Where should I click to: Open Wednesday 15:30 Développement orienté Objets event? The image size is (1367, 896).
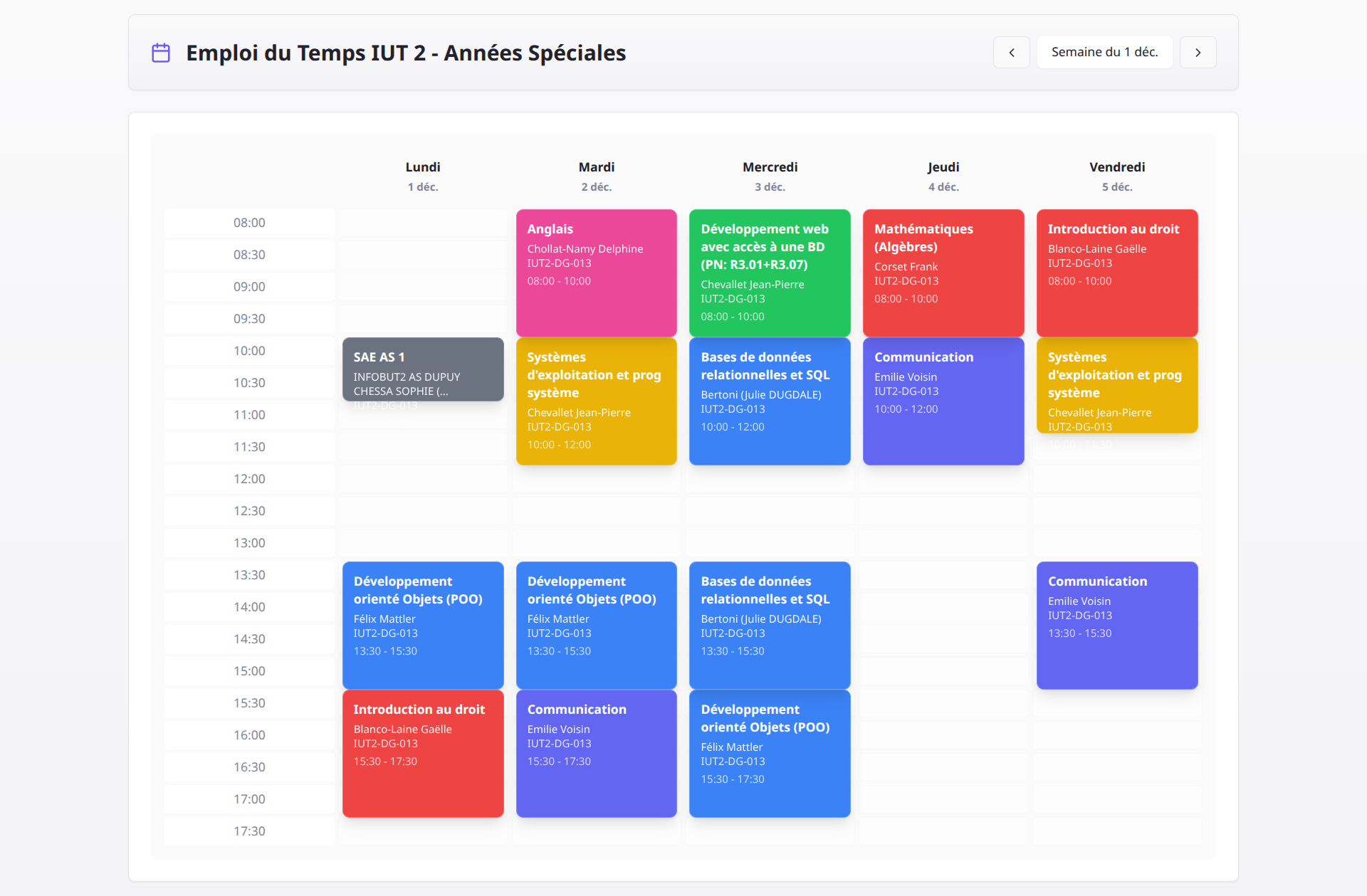click(x=769, y=753)
